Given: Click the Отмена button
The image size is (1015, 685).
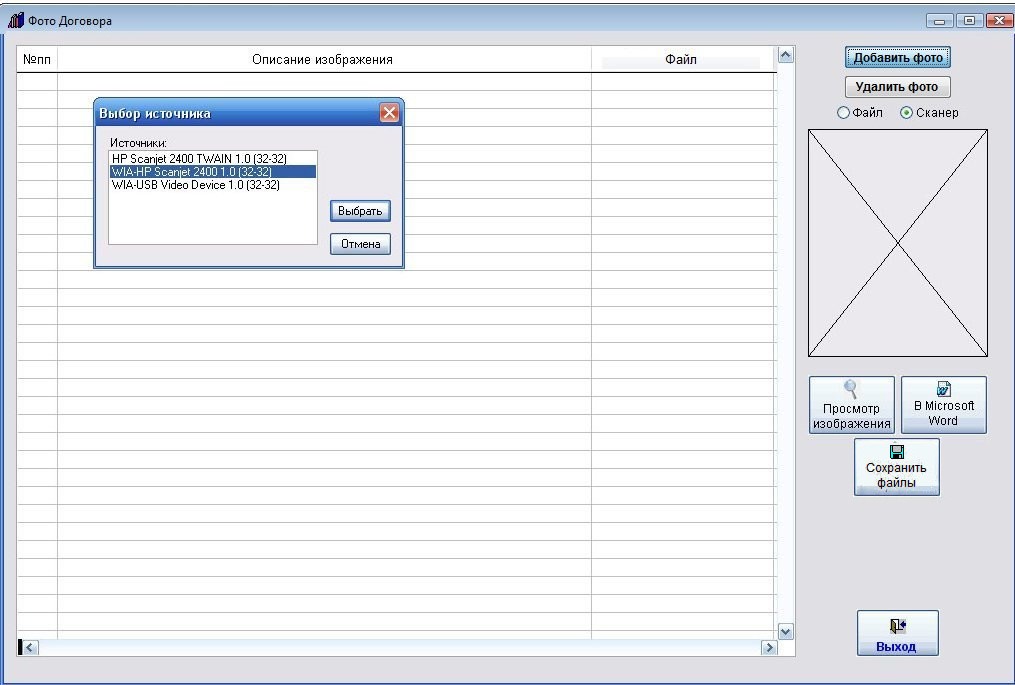Looking at the screenshot, I should click(x=360, y=244).
